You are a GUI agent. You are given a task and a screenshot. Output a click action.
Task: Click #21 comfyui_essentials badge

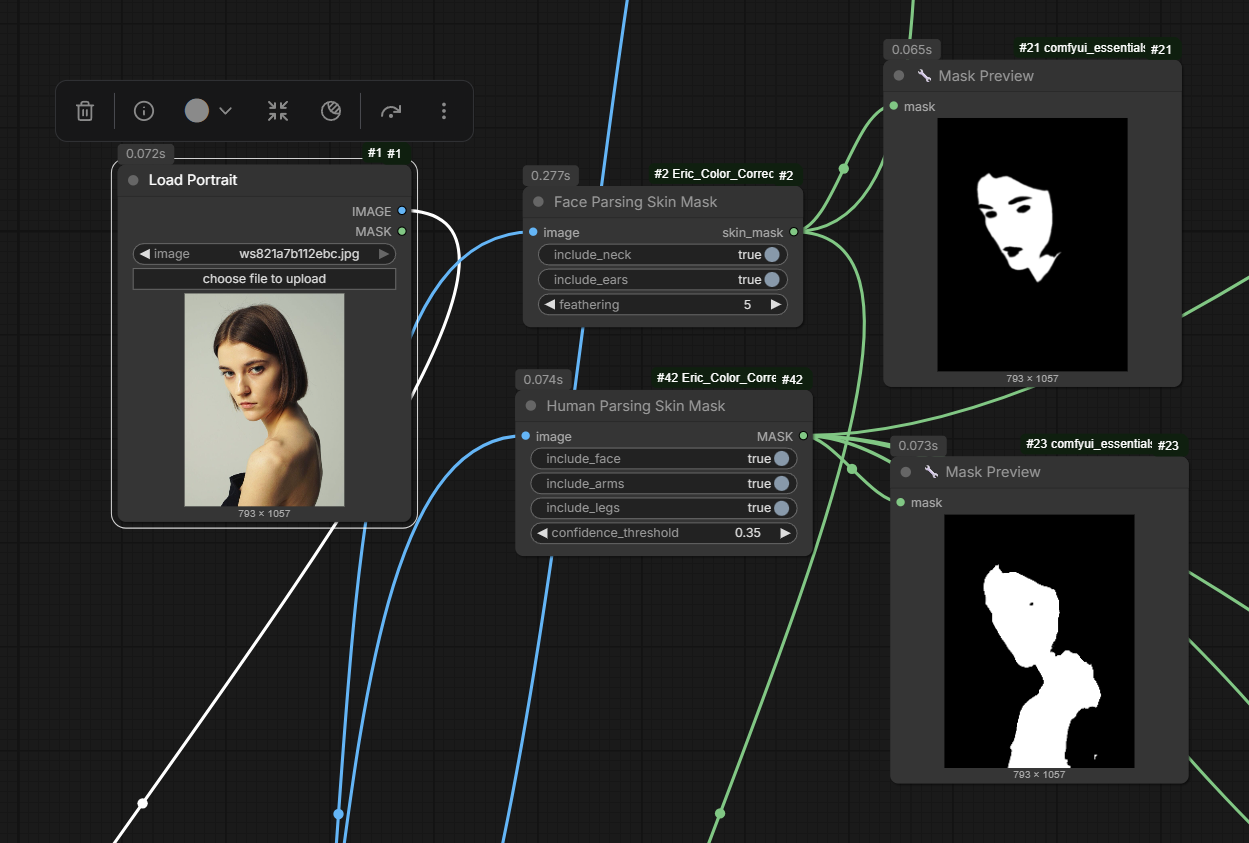tap(1081, 48)
